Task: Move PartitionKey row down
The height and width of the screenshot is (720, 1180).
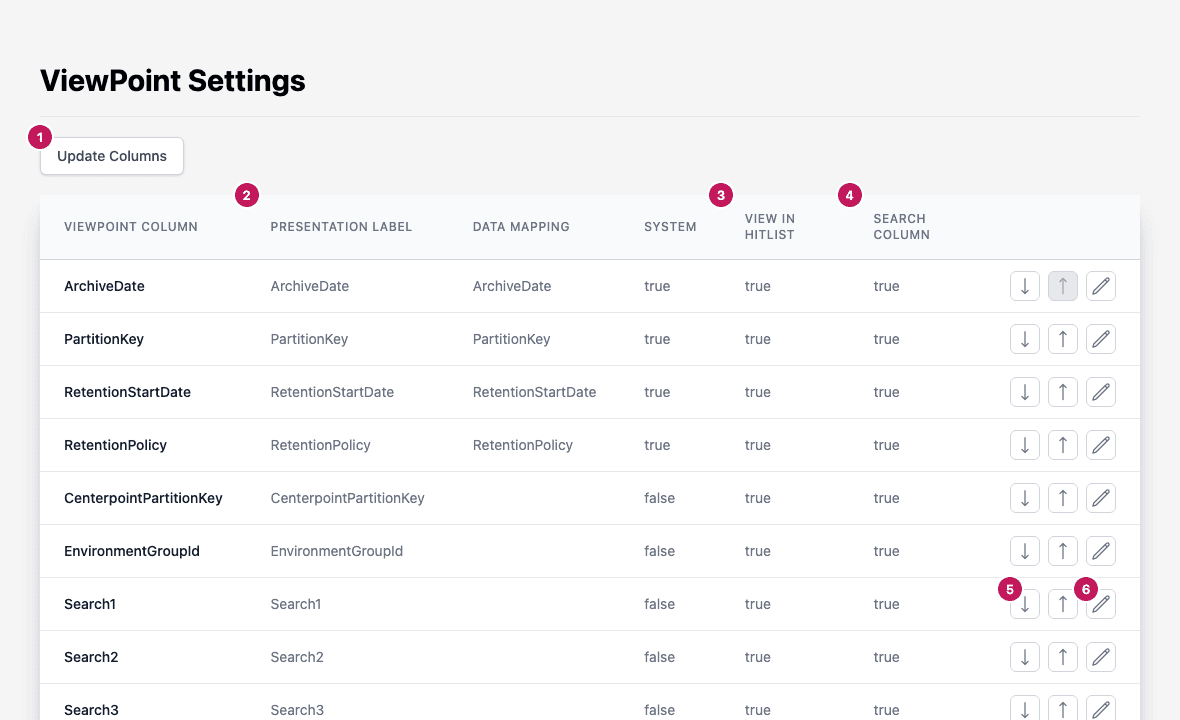Action: pyautogui.click(x=1024, y=339)
